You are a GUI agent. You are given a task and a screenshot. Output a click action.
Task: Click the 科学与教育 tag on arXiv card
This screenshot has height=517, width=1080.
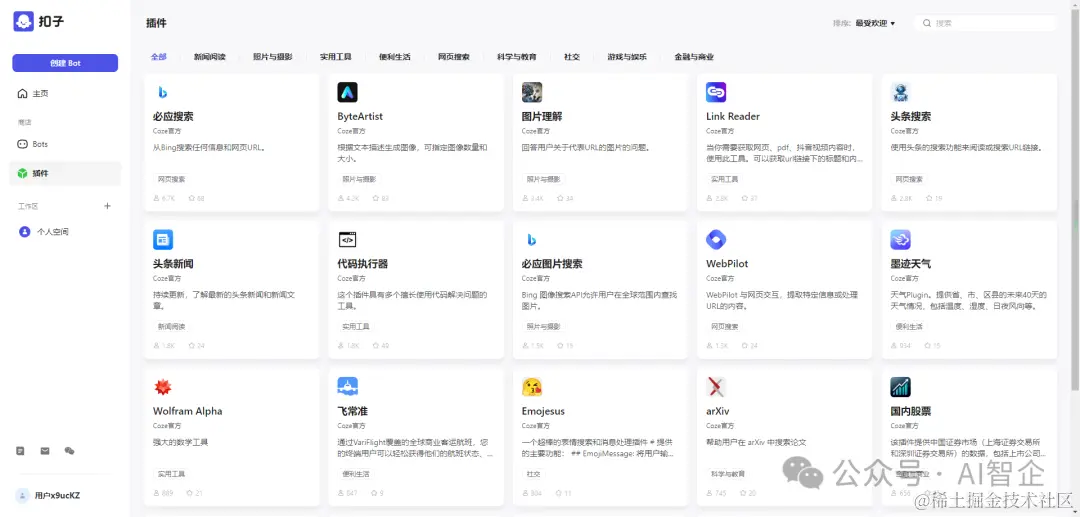(728, 474)
